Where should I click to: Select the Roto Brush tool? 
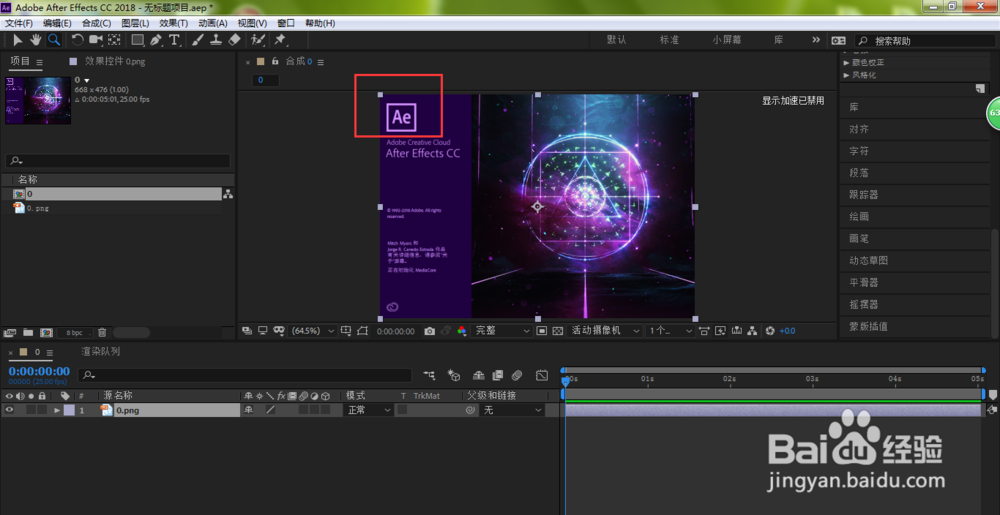point(258,40)
